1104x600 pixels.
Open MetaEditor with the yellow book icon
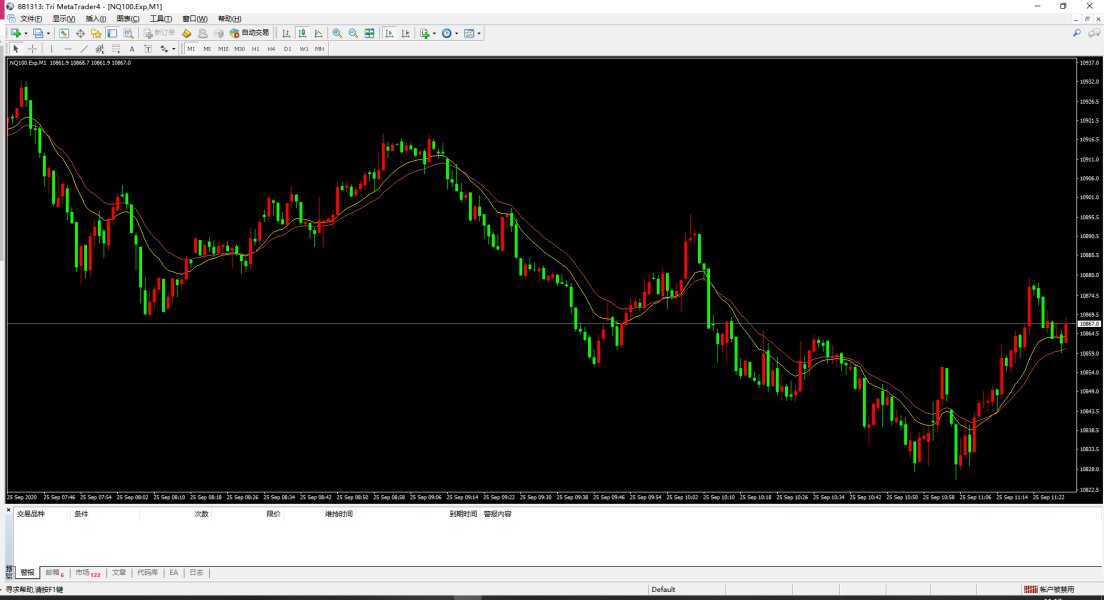[187, 33]
